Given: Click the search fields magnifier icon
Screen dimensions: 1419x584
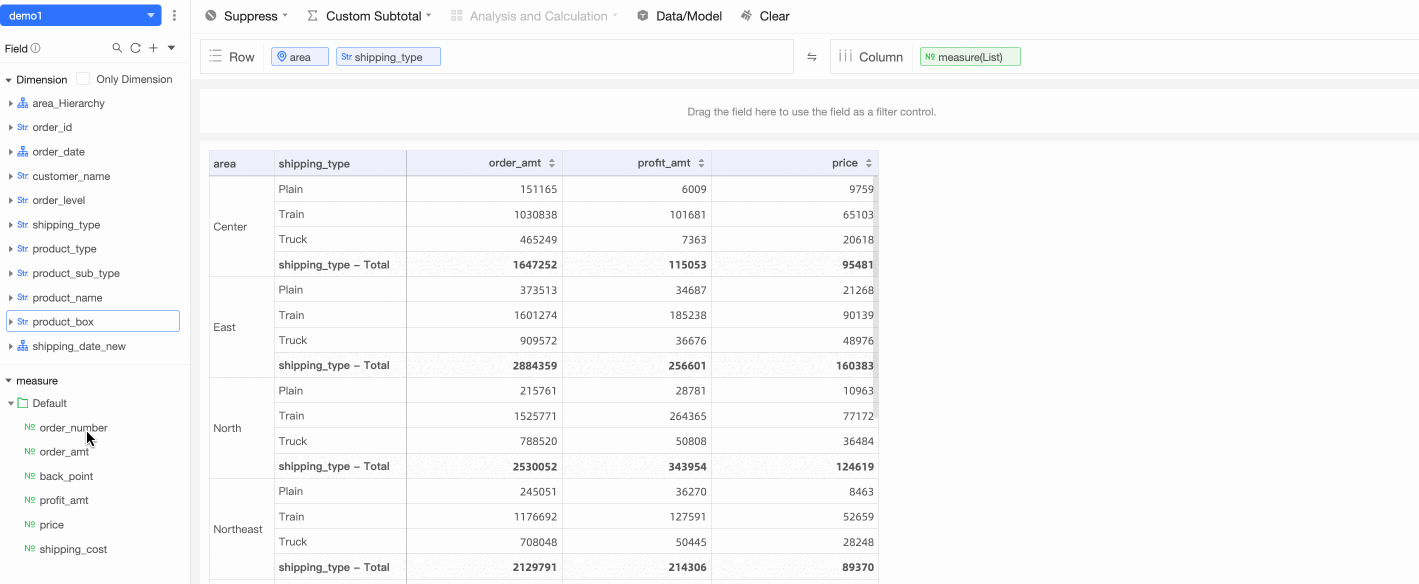Looking at the screenshot, I should (x=117, y=48).
